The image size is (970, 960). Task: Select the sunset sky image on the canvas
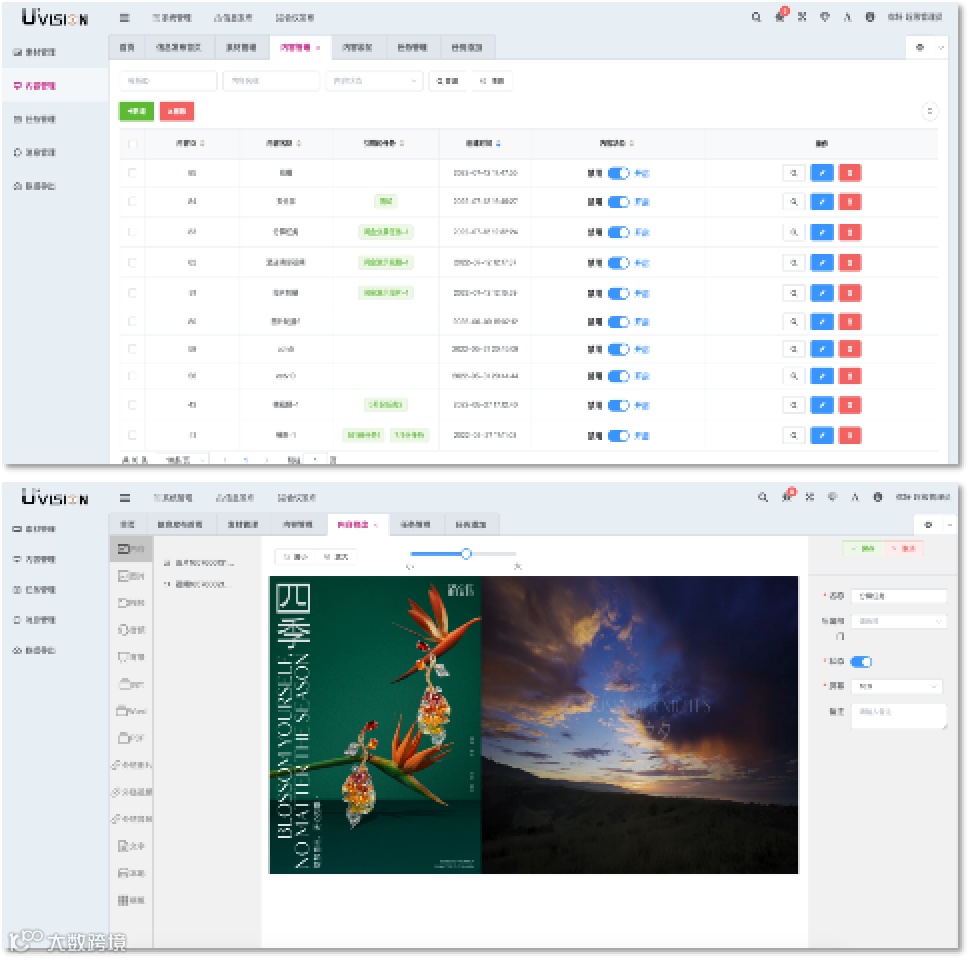pyautogui.click(x=640, y=724)
